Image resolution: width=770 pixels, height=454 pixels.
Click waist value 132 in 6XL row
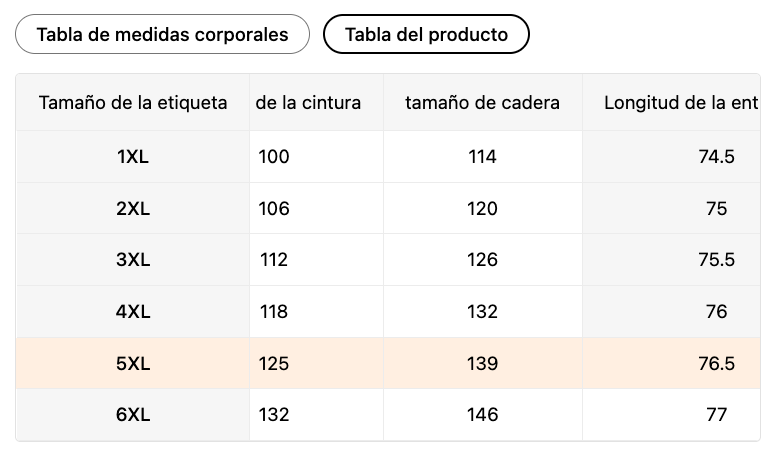click(273, 415)
